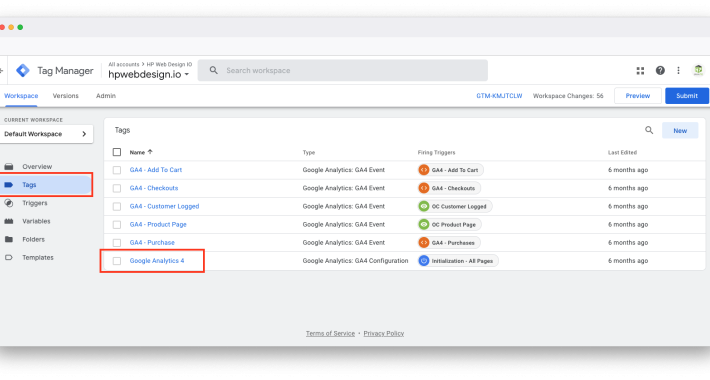Image resolution: width=710 pixels, height=380 pixels.
Task: Open Templates in the sidebar
Action: click(38, 257)
